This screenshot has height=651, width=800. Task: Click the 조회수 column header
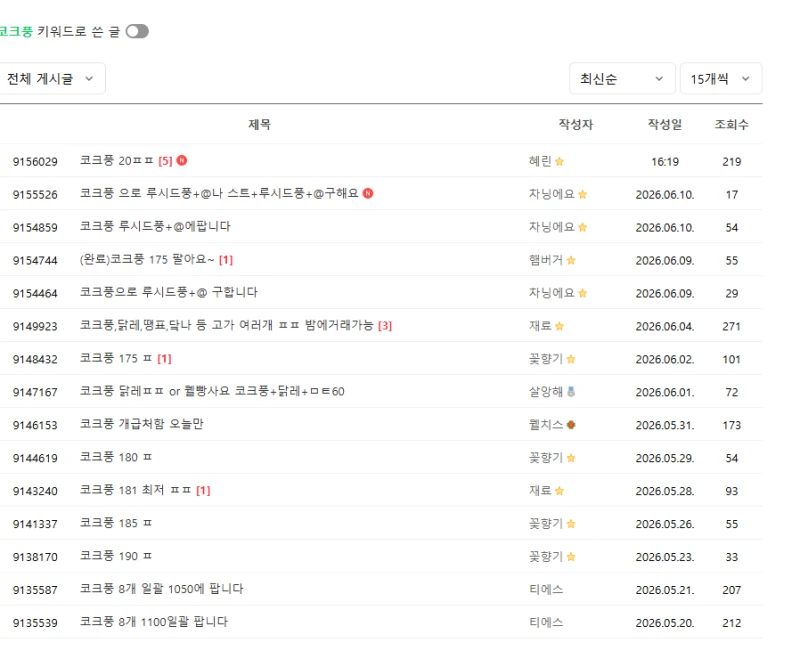coord(732,124)
